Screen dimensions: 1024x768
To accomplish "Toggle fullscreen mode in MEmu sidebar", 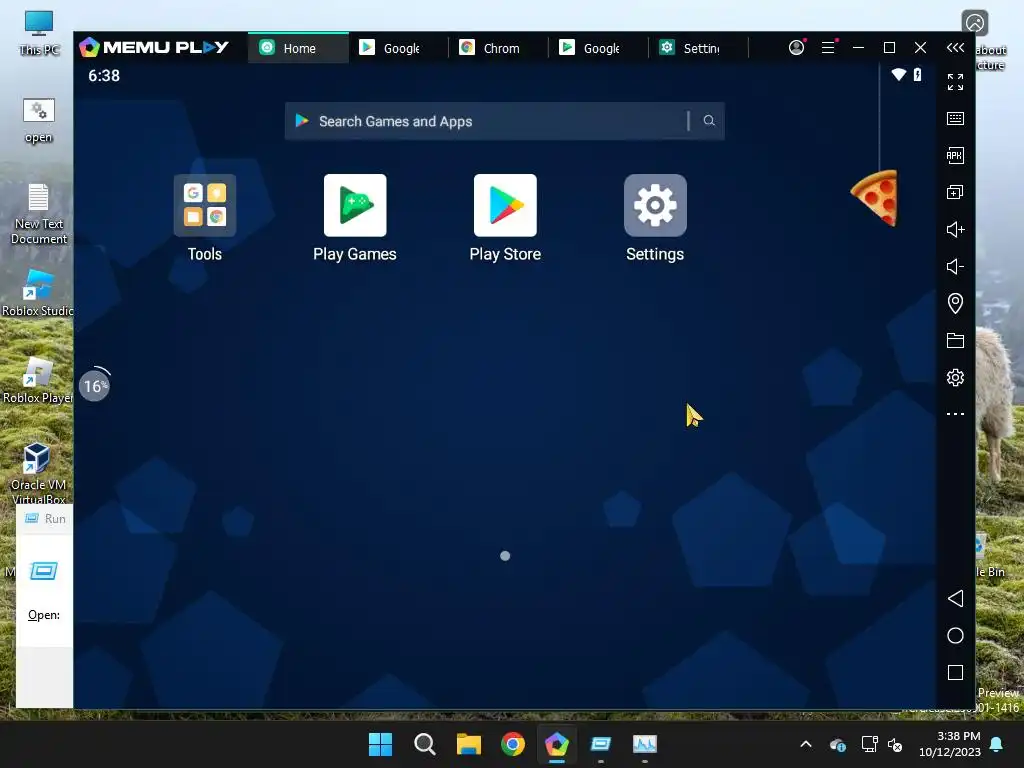I will click(x=955, y=82).
